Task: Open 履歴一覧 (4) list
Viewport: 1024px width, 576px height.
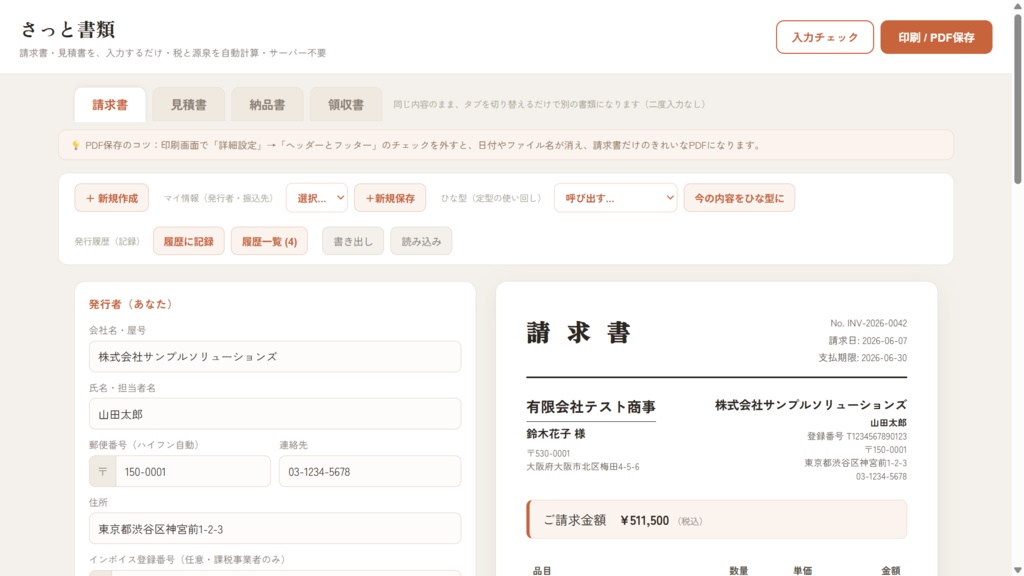Action: click(269, 241)
